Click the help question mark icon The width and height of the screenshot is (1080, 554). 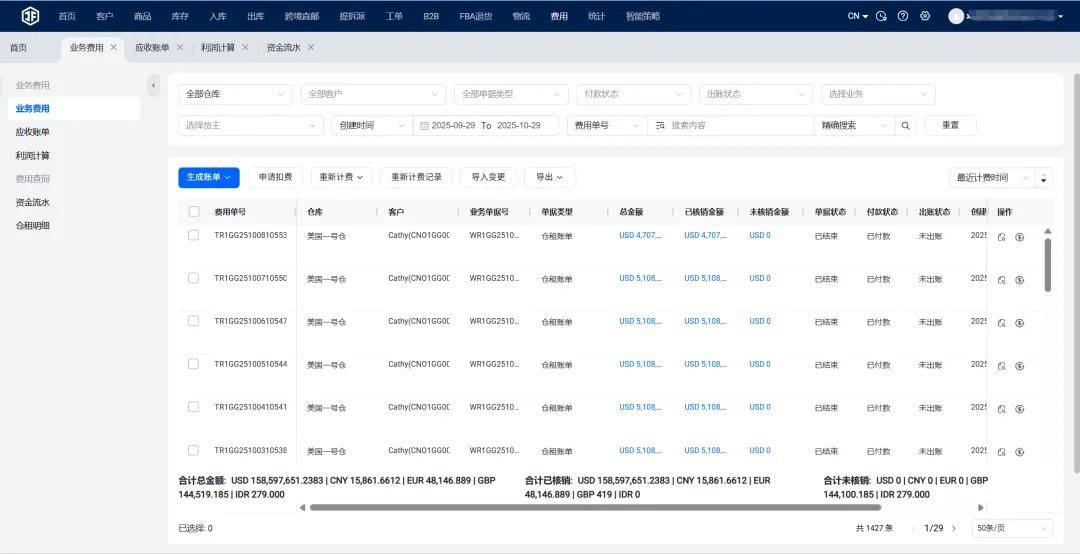903,16
